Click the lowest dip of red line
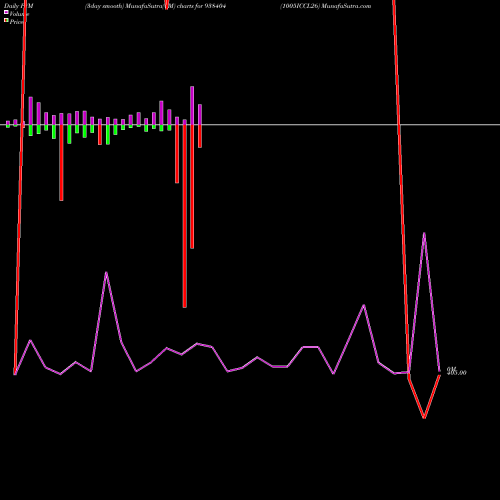The image size is (500, 500). pyautogui.click(x=424, y=417)
